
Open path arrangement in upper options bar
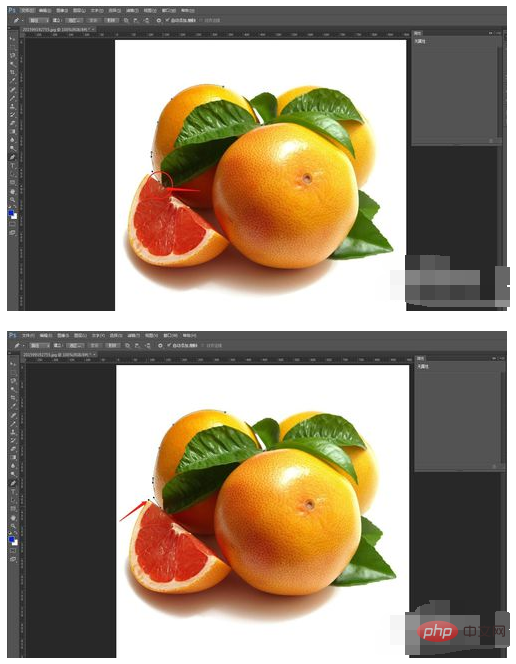click(146, 20)
